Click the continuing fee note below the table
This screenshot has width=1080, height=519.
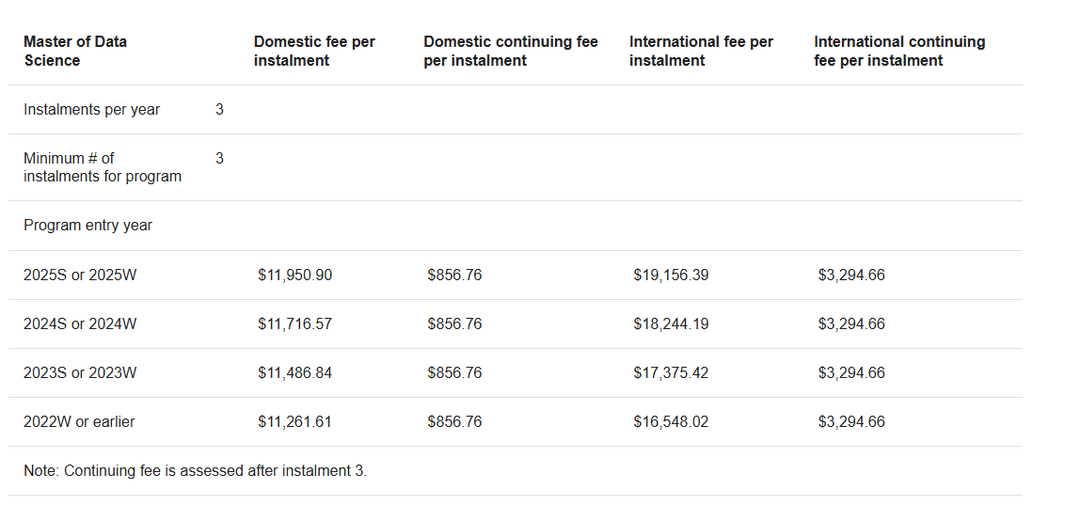click(x=195, y=471)
